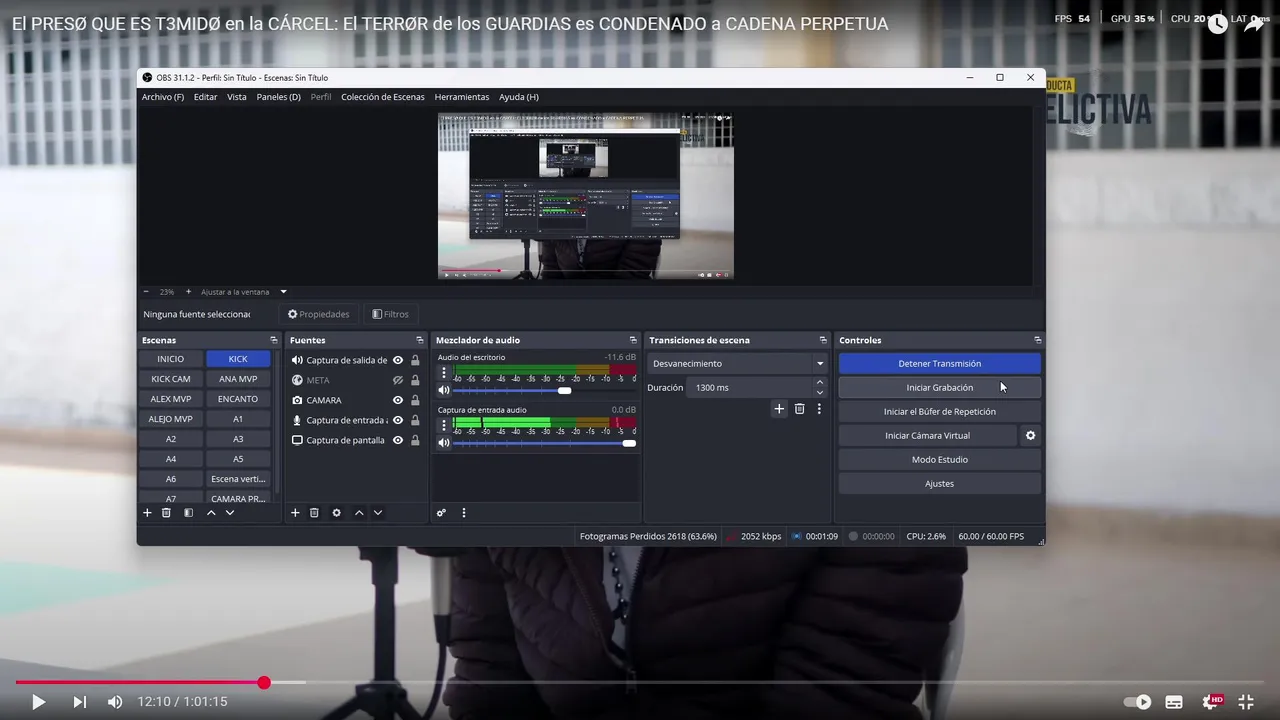Viewport: 1280px width, 720px height.
Task: Click Iniciar Cámara Virtual button
Action: [927, 436]
